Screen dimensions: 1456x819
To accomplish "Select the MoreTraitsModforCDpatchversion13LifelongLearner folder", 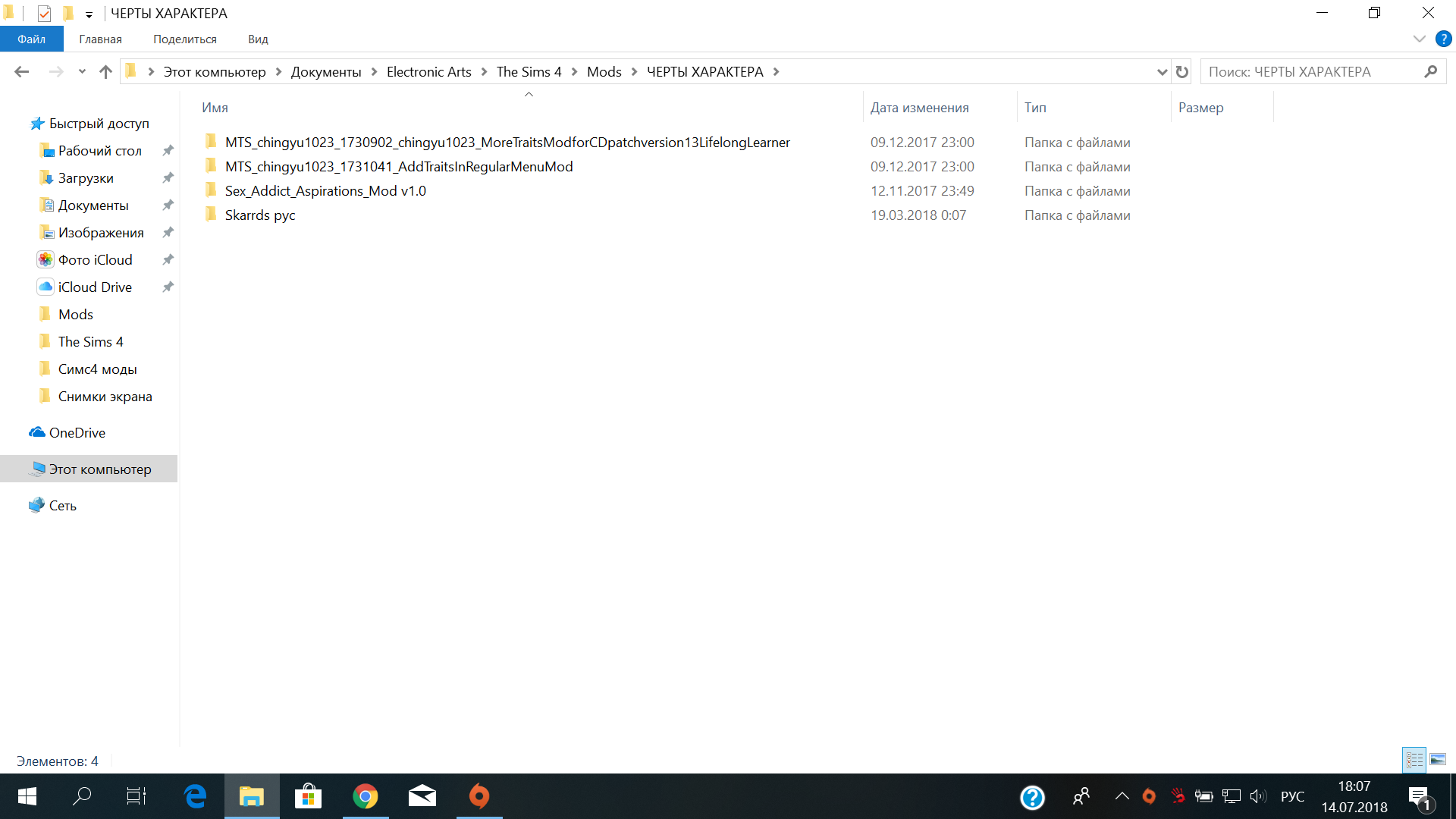I will coord(507,143).
